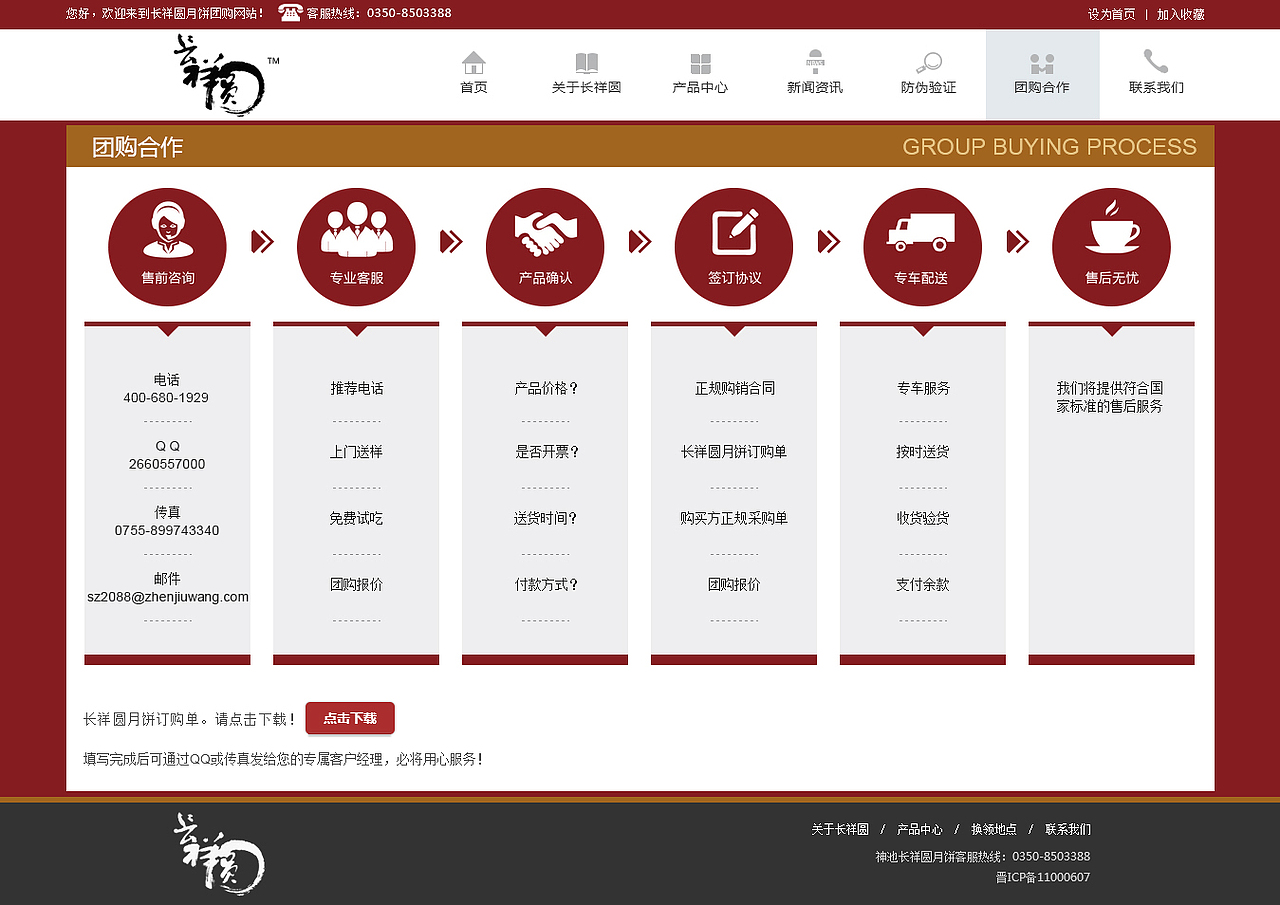Click footer link 产品中心

(x=920, y=829)
